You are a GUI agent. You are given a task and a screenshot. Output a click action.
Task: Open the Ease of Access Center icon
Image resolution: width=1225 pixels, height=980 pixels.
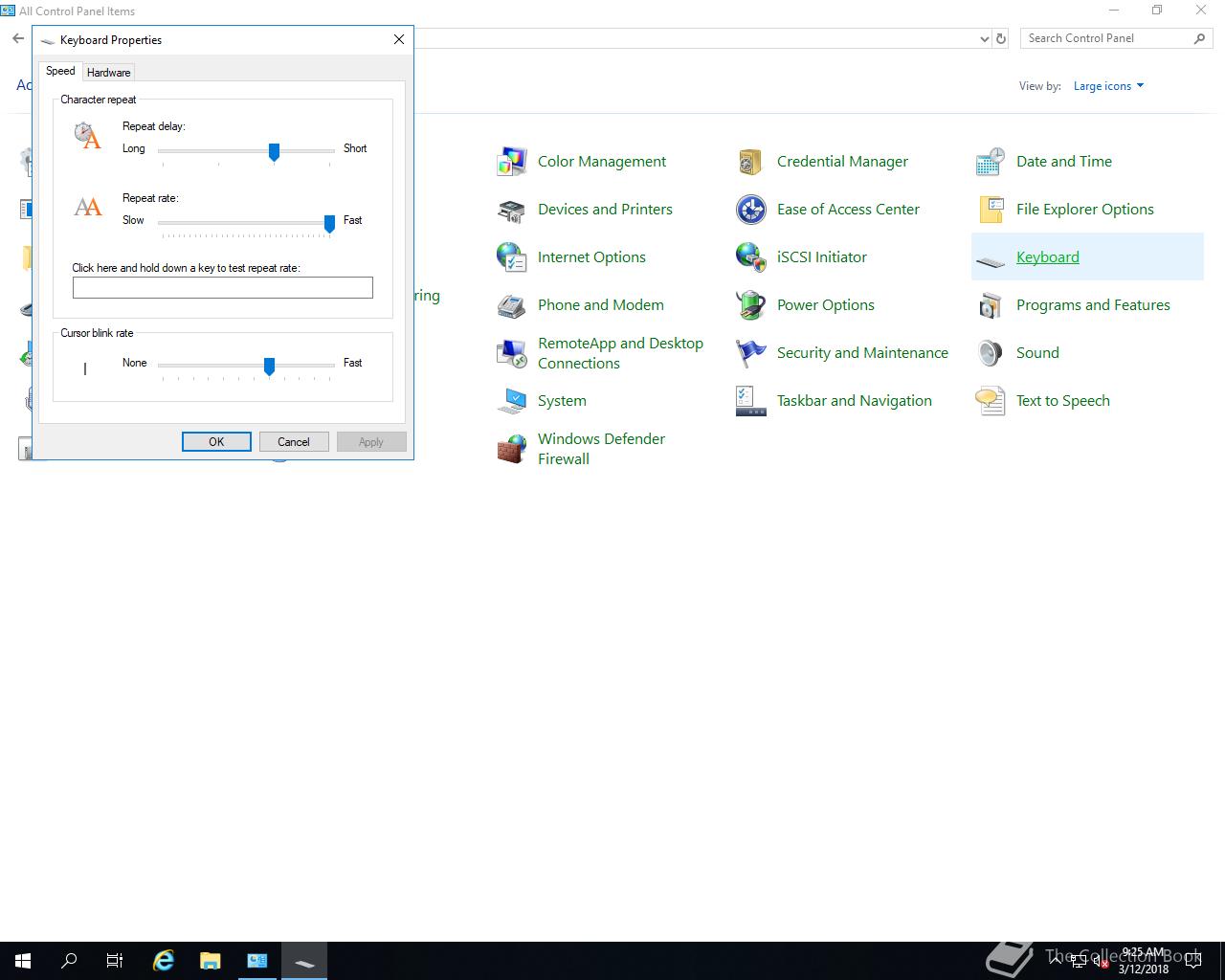pos(750,210)
